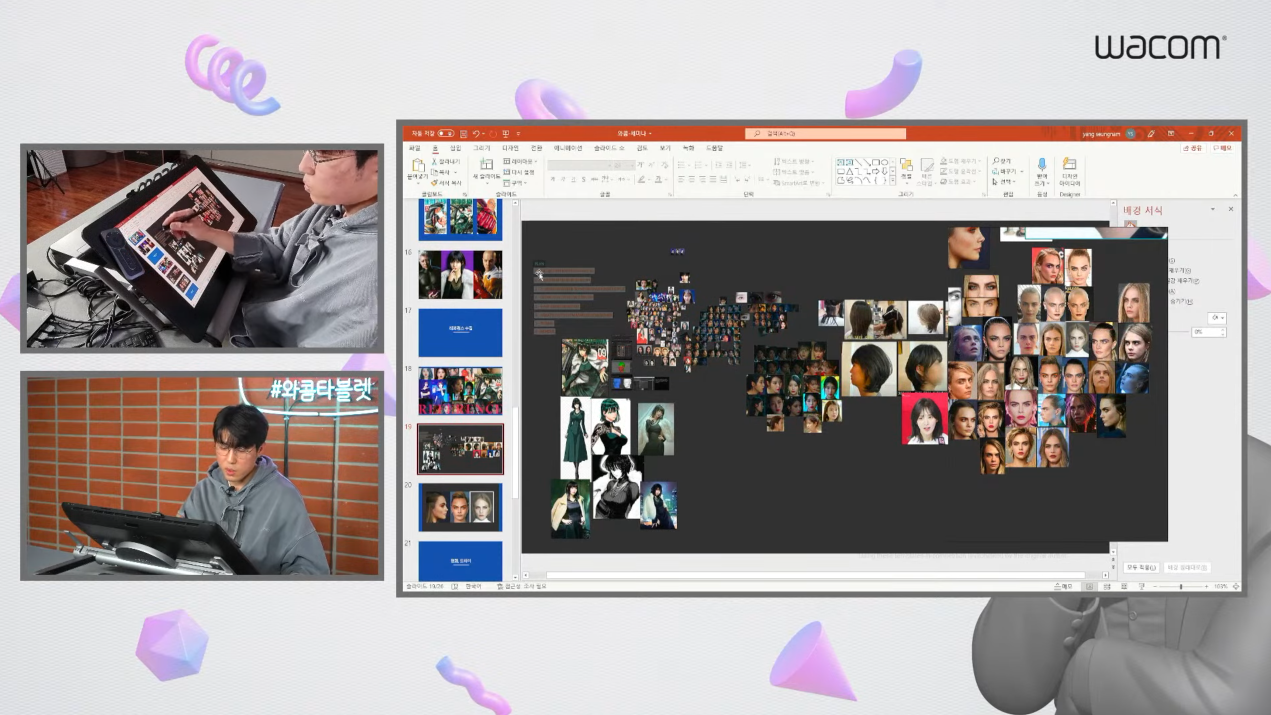1271x715 pixels.
Task: Click the horizontal scrollbar below the slide
Action: pyautogui.click(x=814, y=575)
